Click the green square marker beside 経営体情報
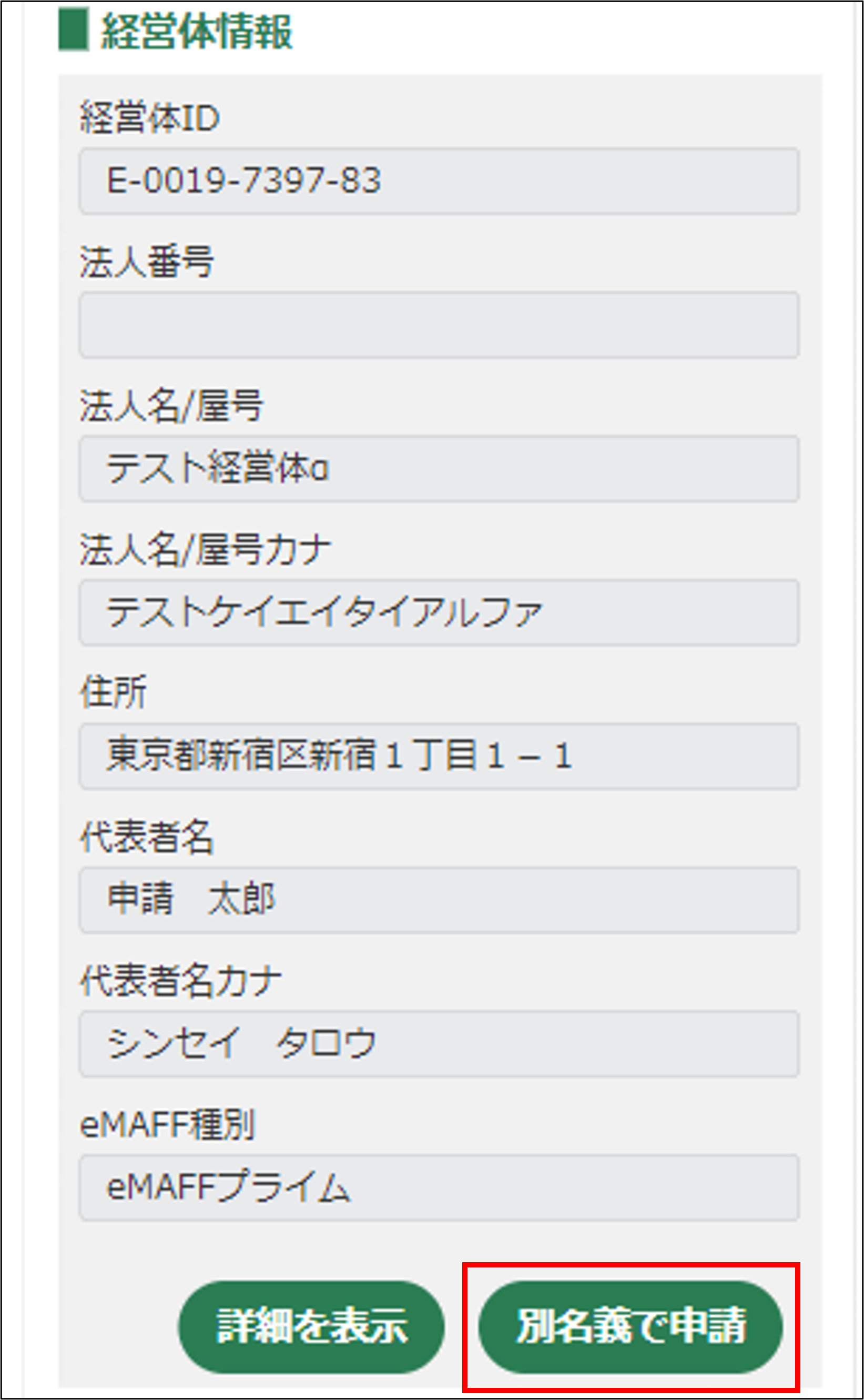The height and width of the screenshot is (1400, 864). coord(73,30)
